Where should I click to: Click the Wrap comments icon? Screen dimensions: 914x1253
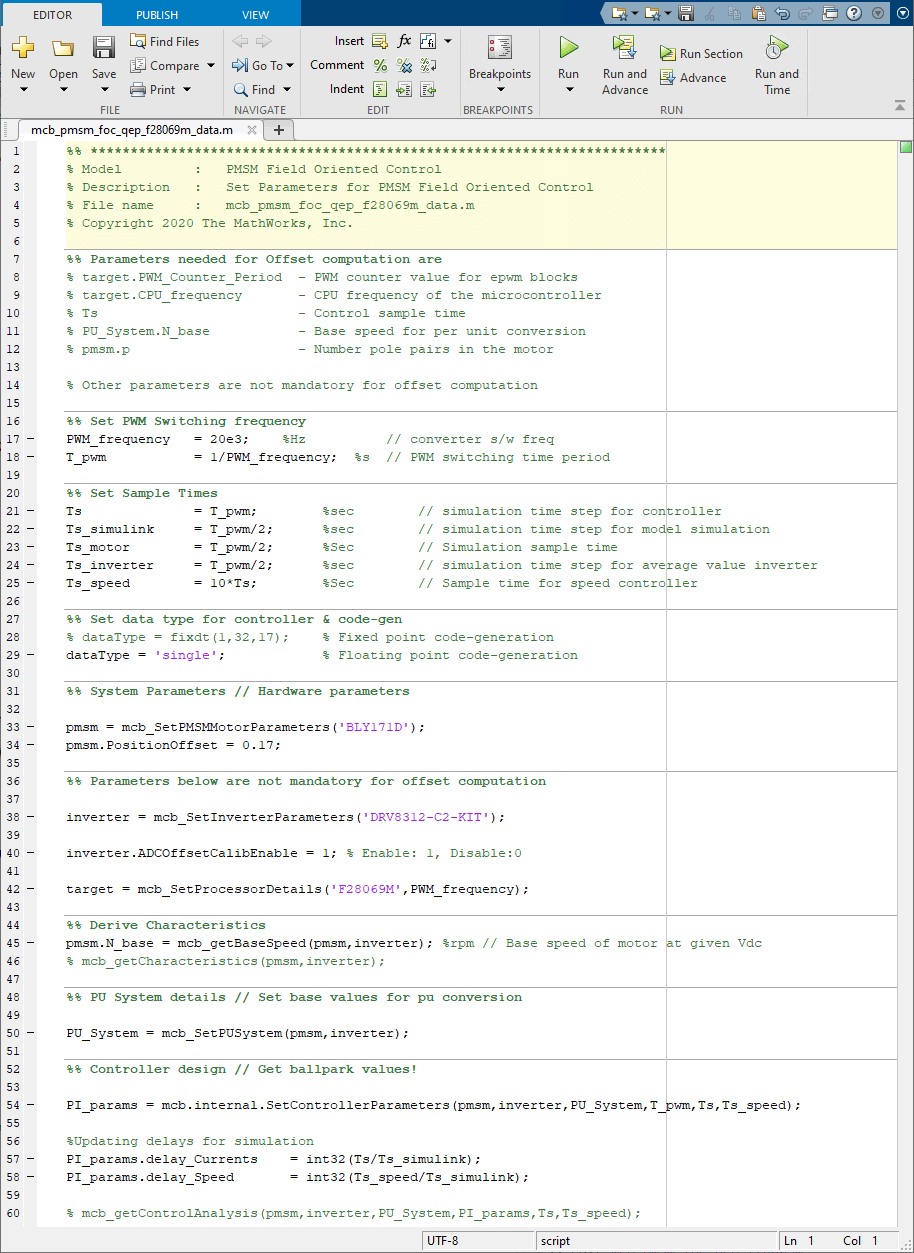tap(428, 66)
